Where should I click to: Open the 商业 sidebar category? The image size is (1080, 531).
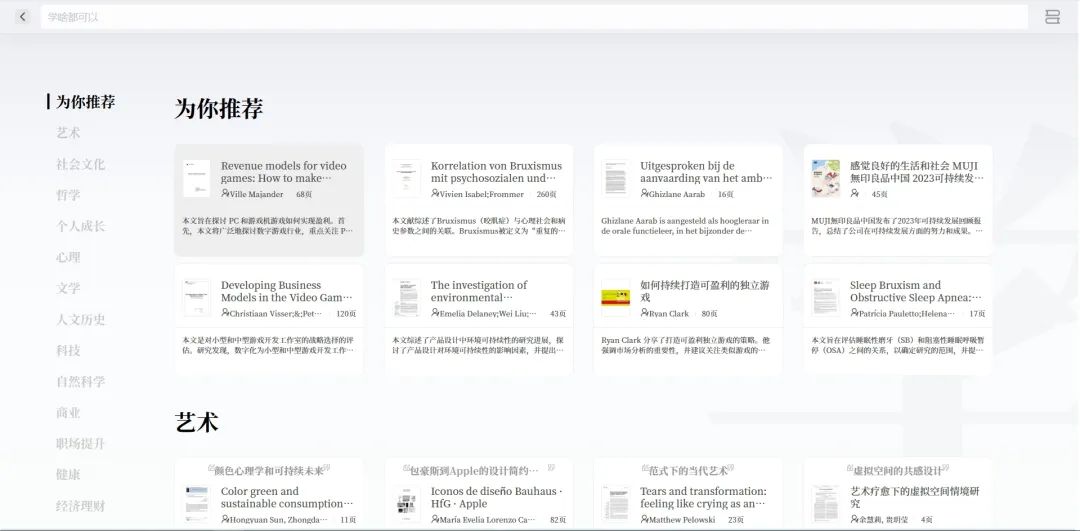pyautogui.click(x=68, y=413)
